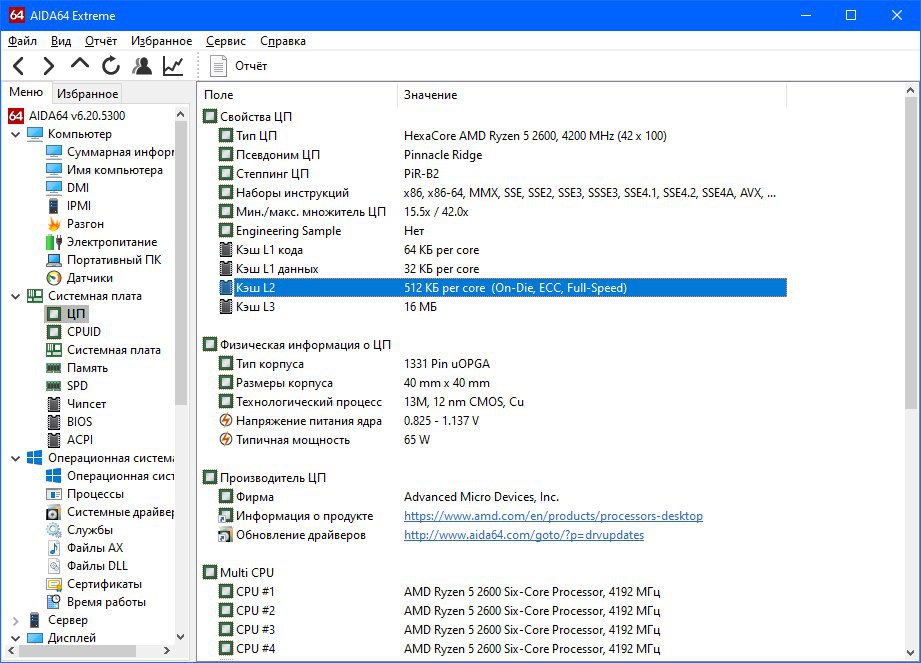Open the Отчёт menu
Screen dimensions: 921x663
pos(100,41)
